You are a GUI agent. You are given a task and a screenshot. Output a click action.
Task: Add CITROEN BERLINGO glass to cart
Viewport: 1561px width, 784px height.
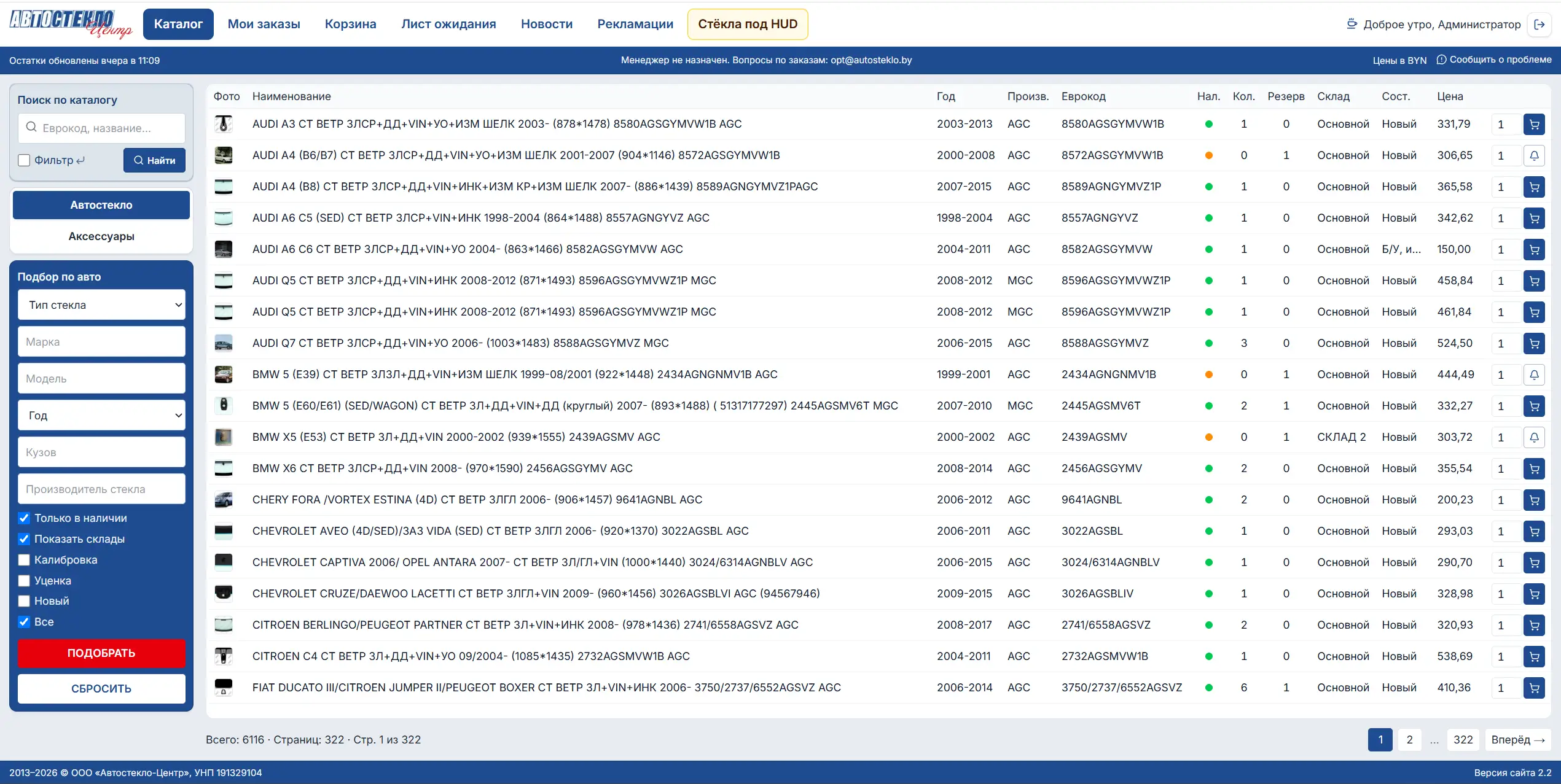[1534, 625]
